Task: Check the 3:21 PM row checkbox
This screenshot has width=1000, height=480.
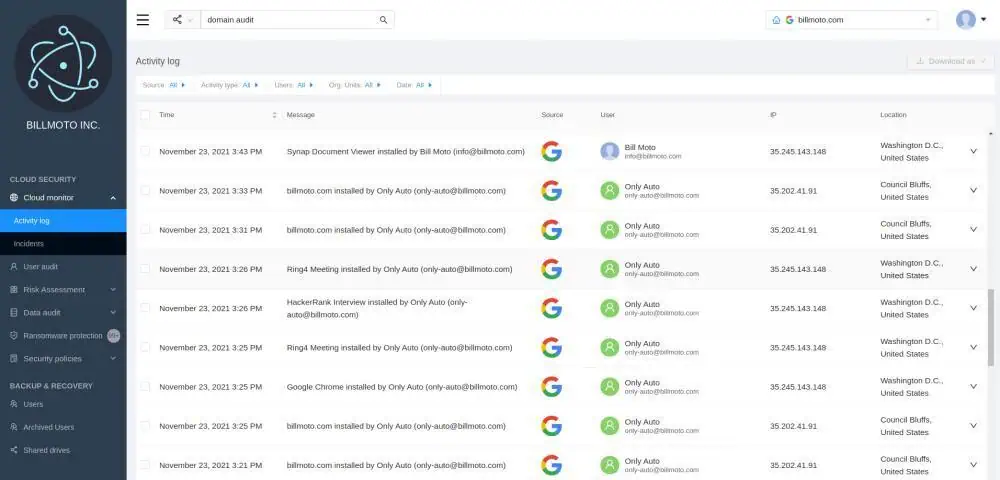Action: tap(145, 465)
